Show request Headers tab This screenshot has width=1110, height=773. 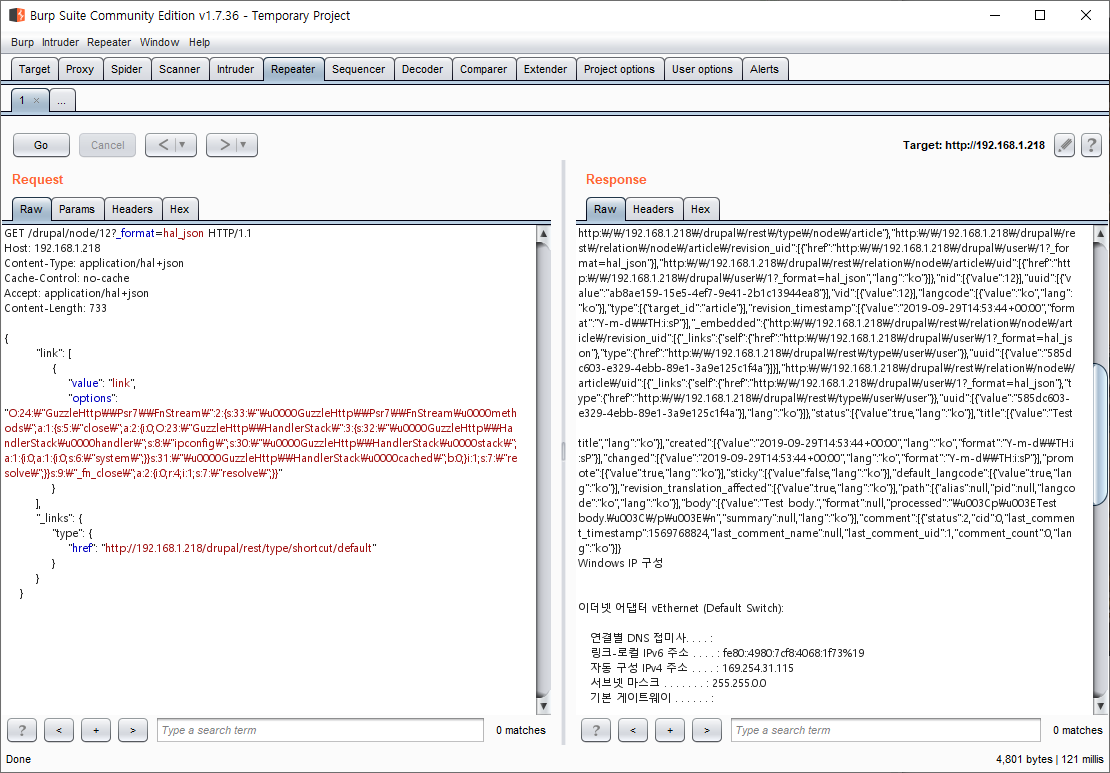point(132,209)
